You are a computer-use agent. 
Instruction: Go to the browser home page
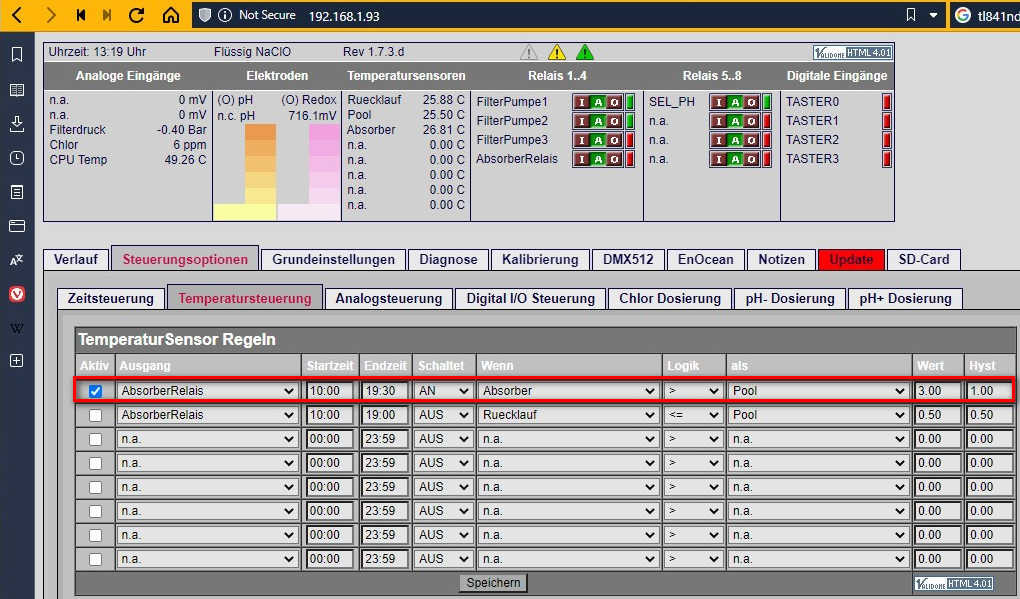click(x=170, y=15)
